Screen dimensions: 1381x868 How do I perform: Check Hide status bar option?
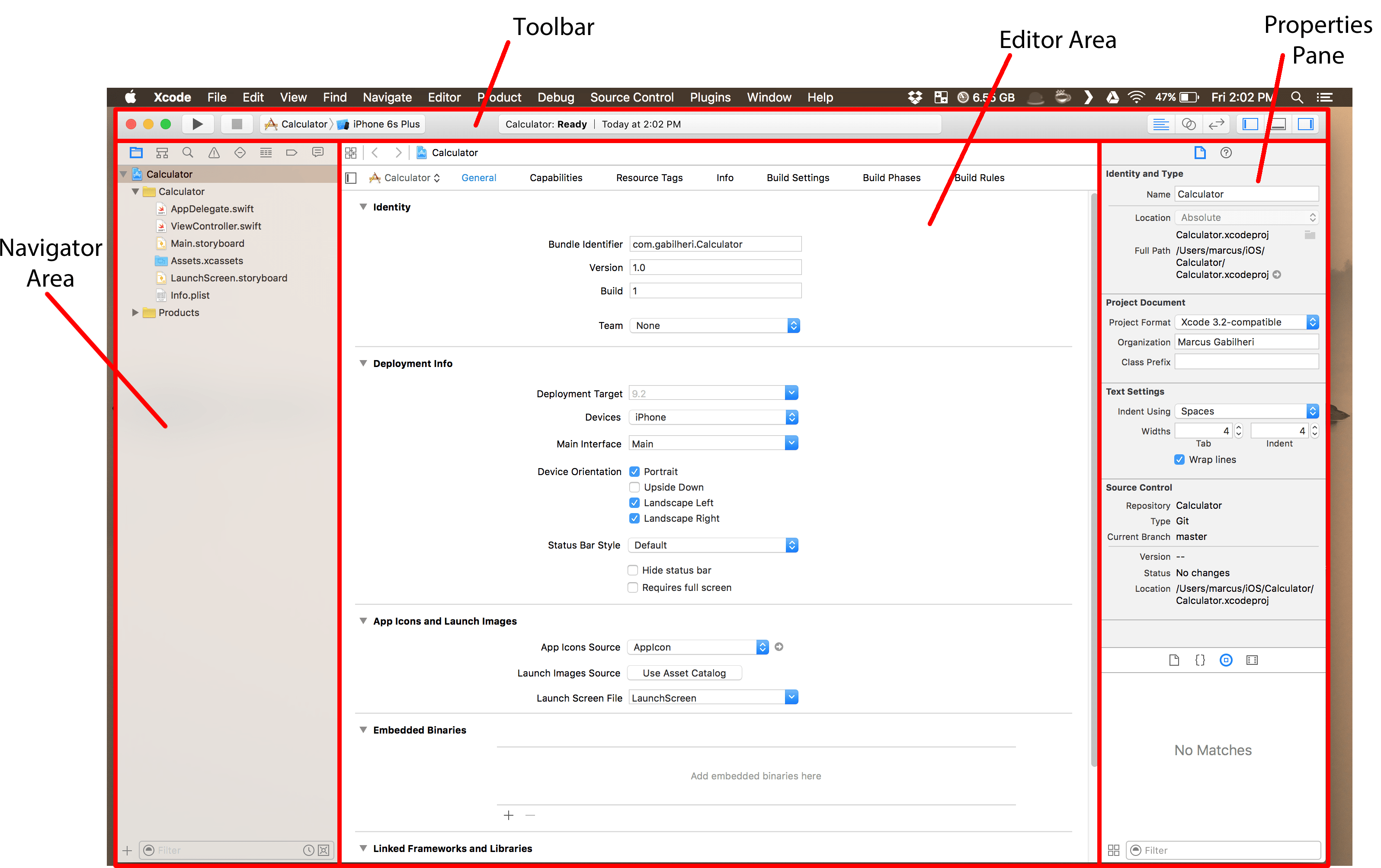(x=633, y=570)
